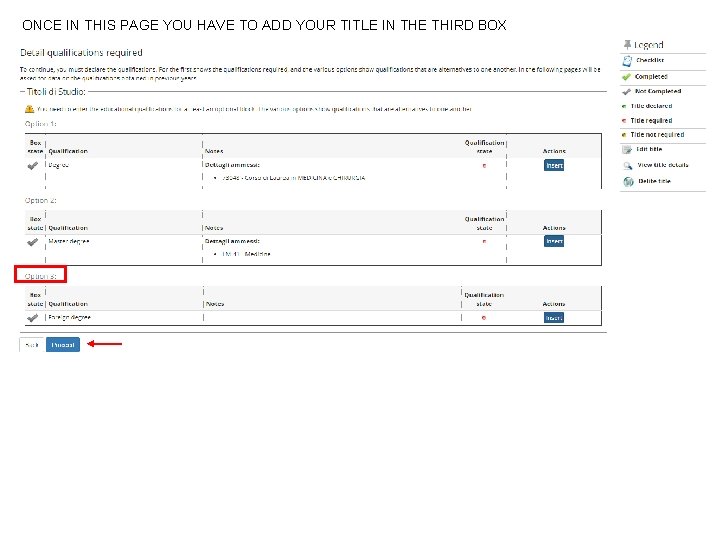The image size is (720, 540).
Task: Click the 'LM-41 - Medicine' note entry
Action: pyautogui.click(x=246, y=254)
